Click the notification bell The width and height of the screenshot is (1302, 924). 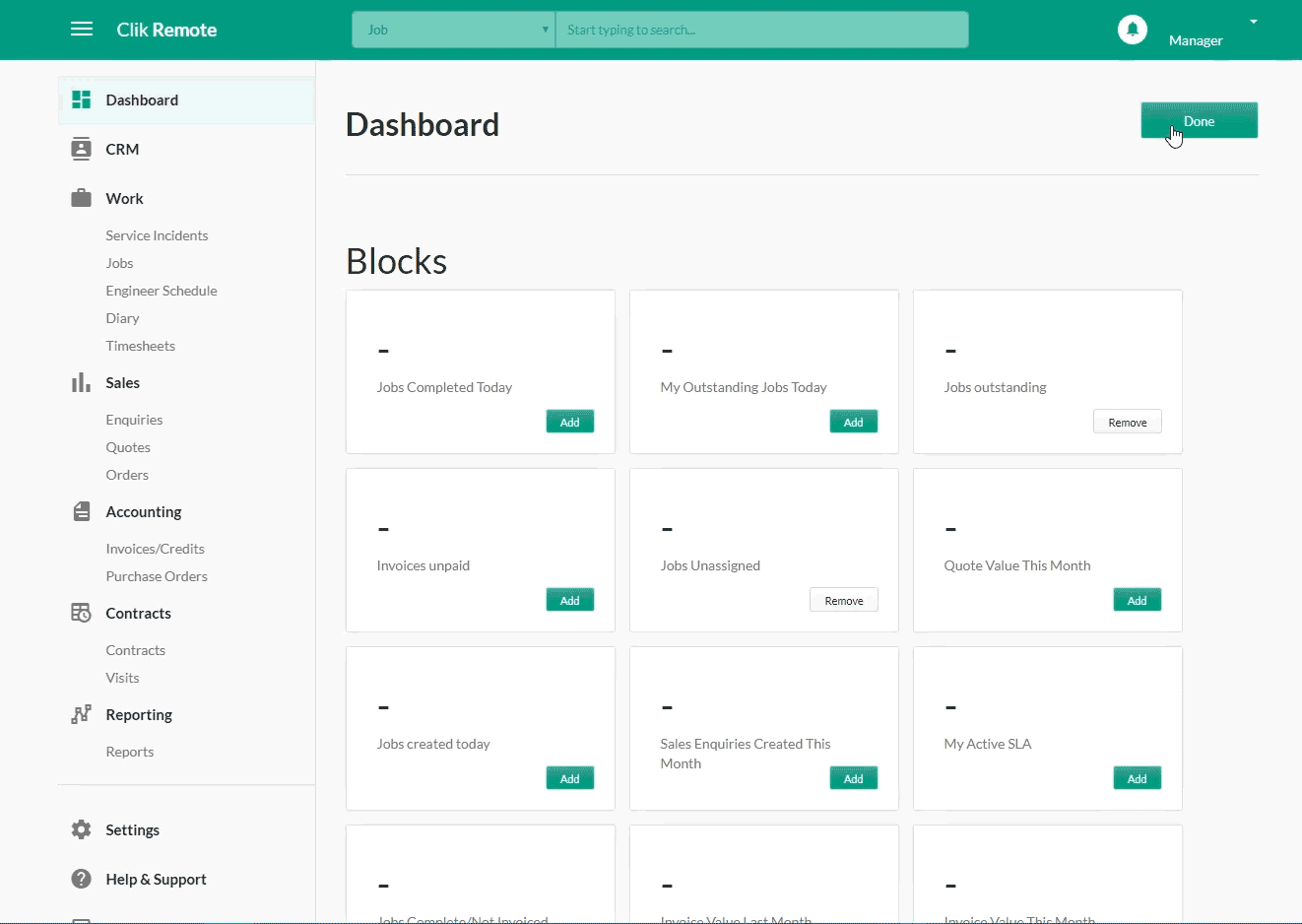[1132, 29]
